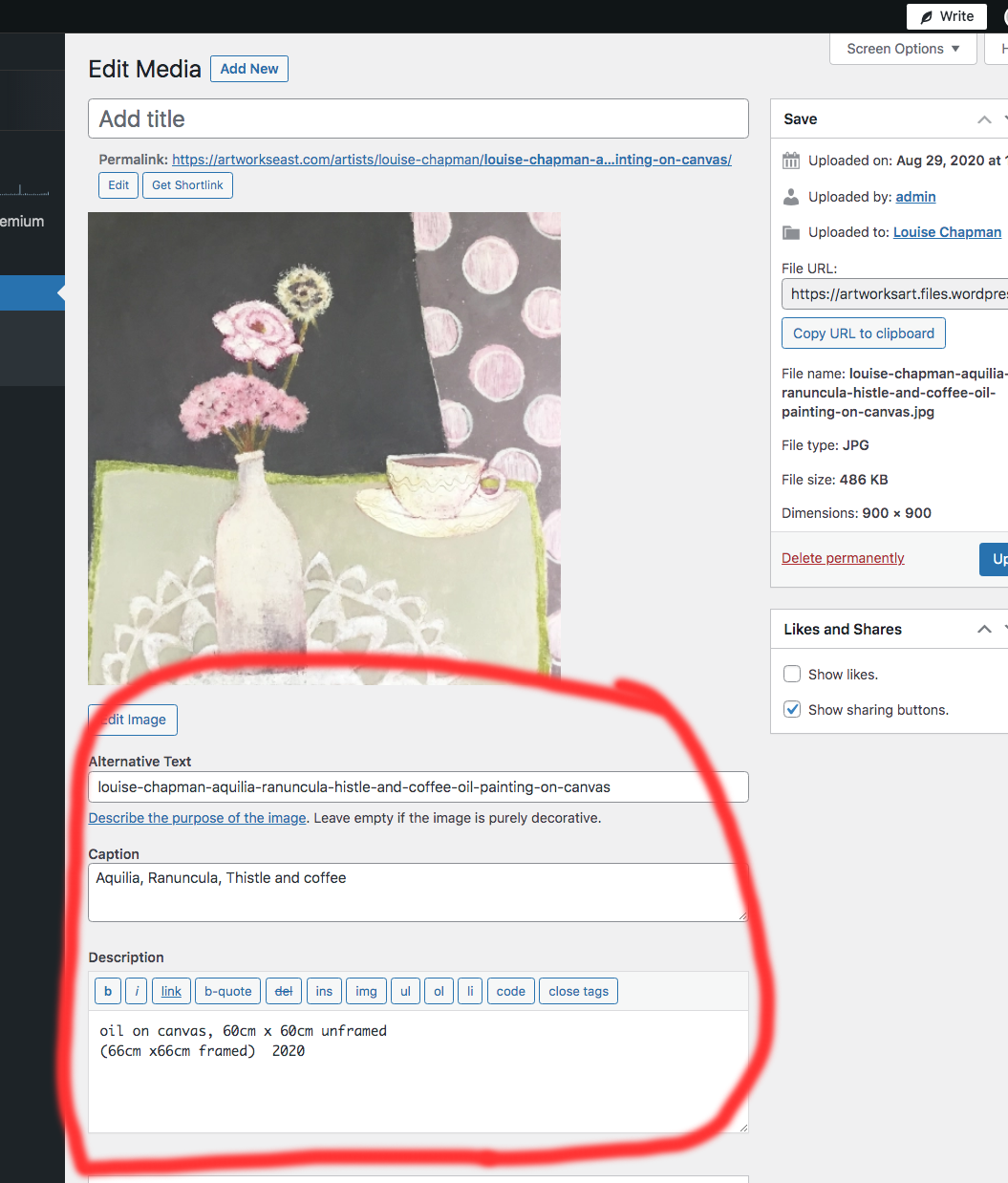The height and width of the screenshot is (1183, 1008).
Task: Click the bold 'b' formatting button
Action: [x=108, y=991]
